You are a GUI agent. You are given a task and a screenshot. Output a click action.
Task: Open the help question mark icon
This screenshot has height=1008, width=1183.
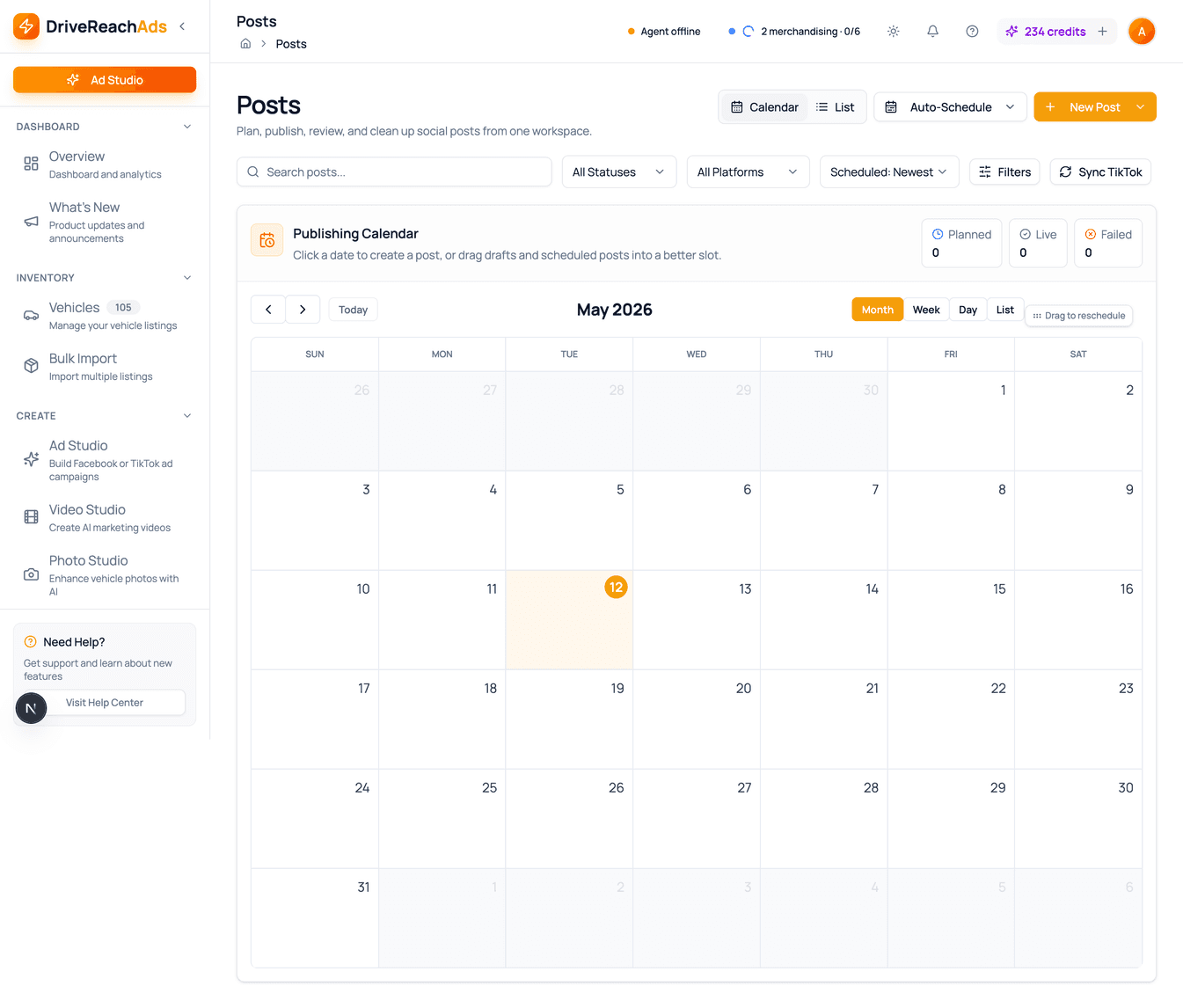(x=972, y=32)
